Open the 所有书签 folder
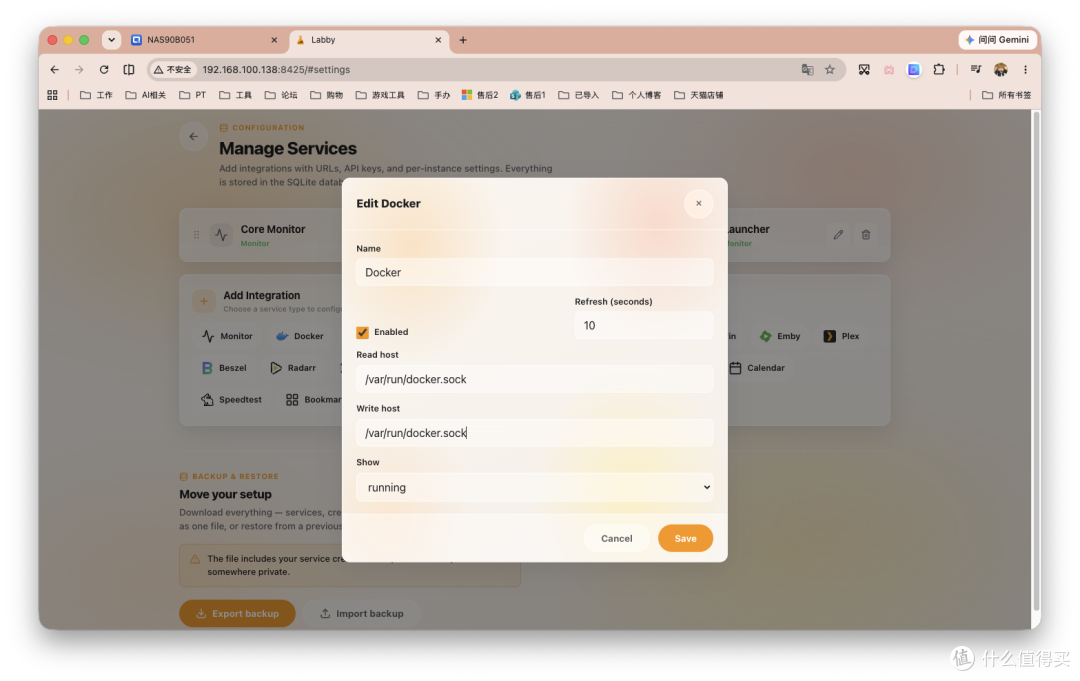 point(1007,95)
